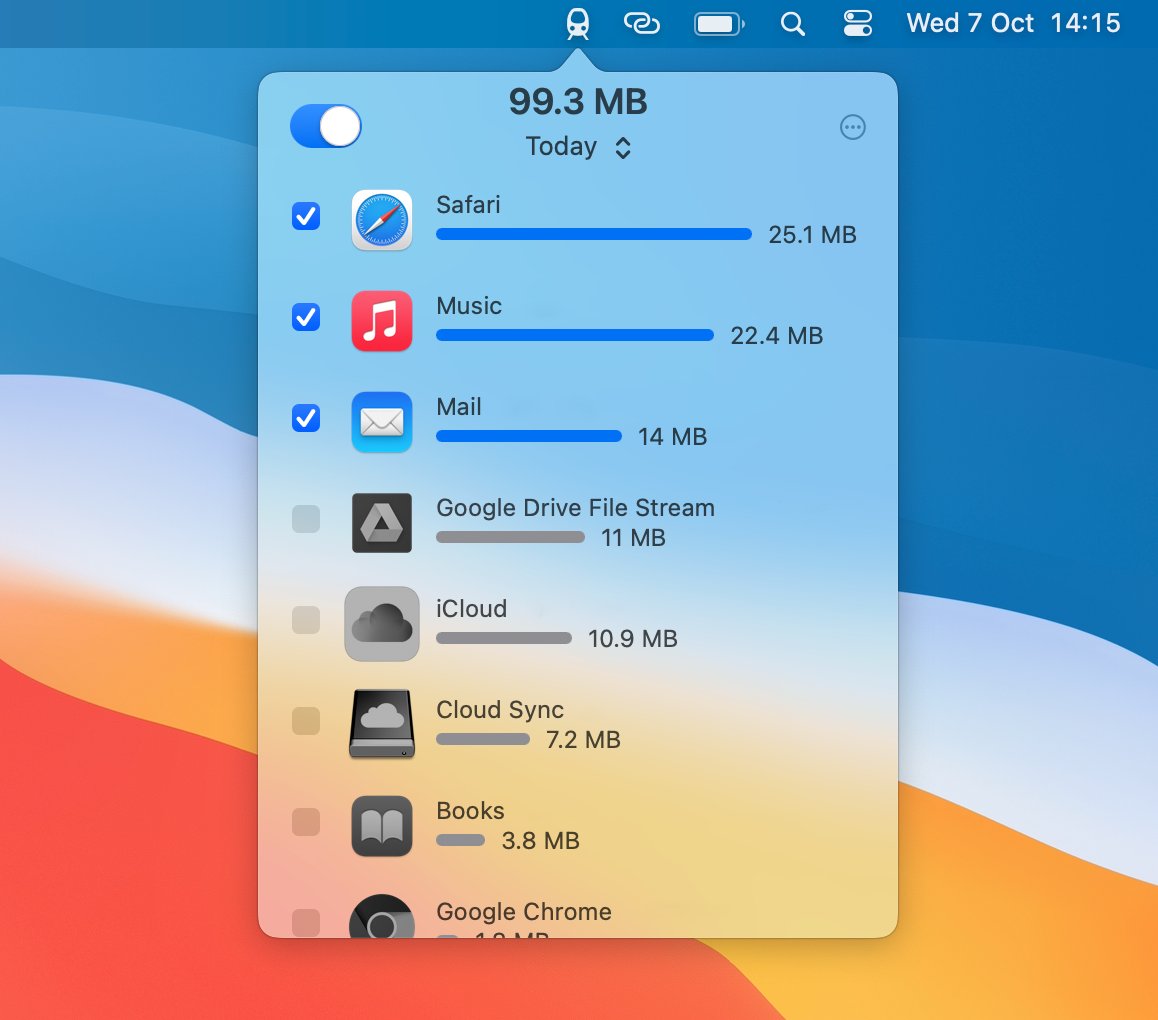Open Control Center in the menu bar
Image resolution: width=1158 pixels, height=1020 pixels.
coord(857,24)
